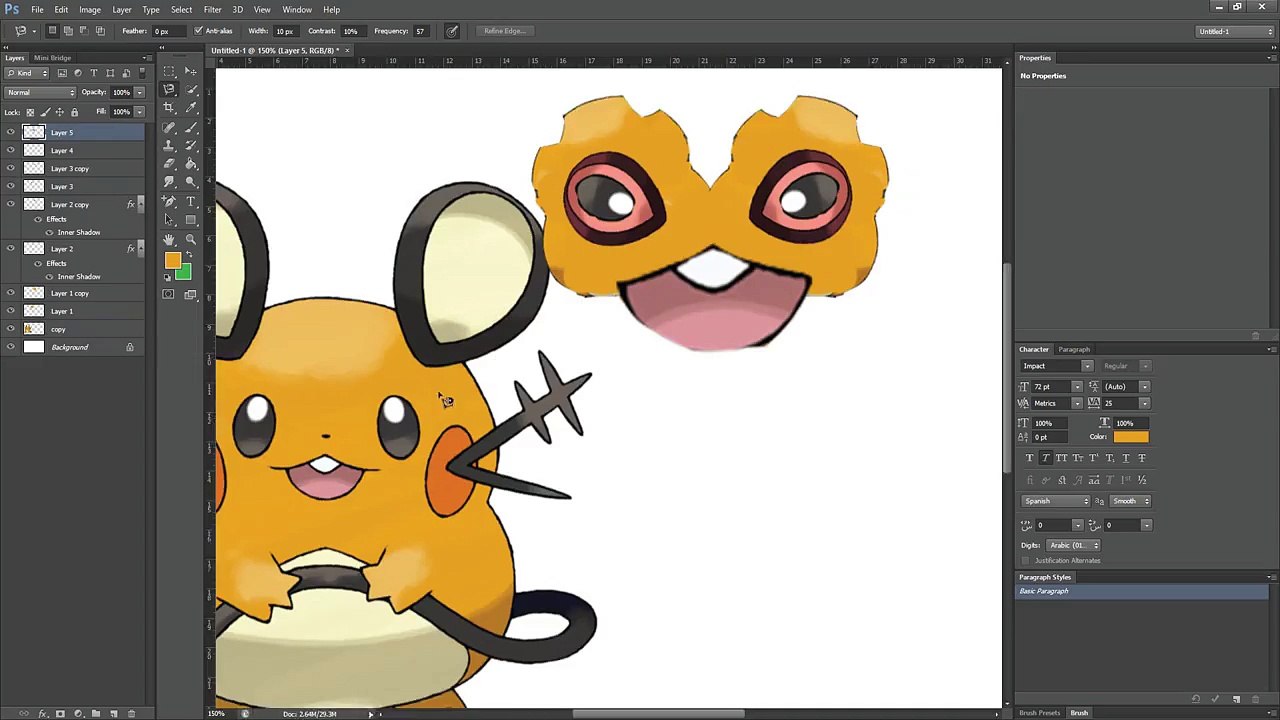This screenshot has width=1280, height=720.
Task: Open the Brush Presets panel tab
Action: click(x=1040, y=713)
